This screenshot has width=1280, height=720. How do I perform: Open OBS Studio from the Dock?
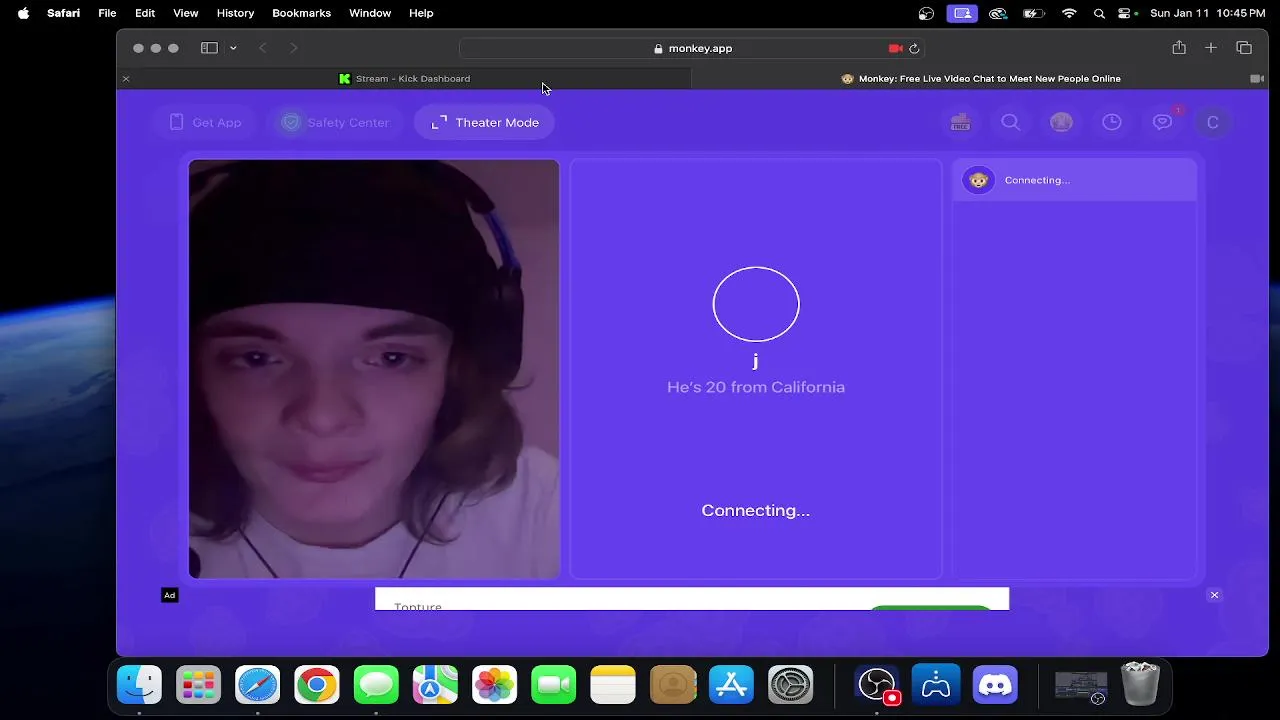[x=877, y=685]
